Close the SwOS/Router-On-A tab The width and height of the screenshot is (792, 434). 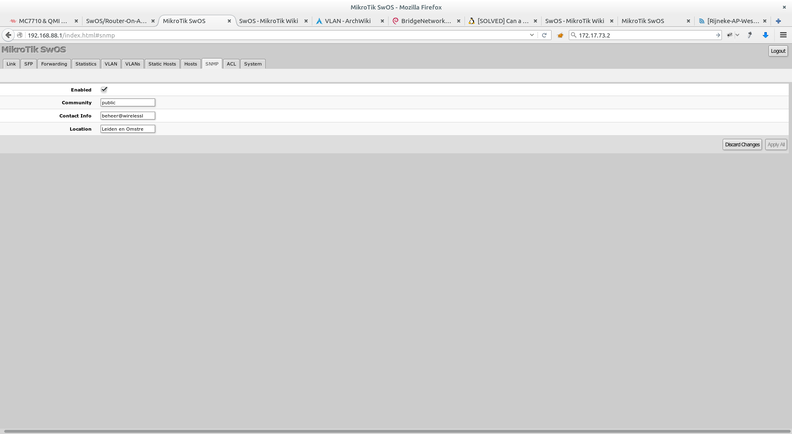pyautogui.click(x=153, y=21)
